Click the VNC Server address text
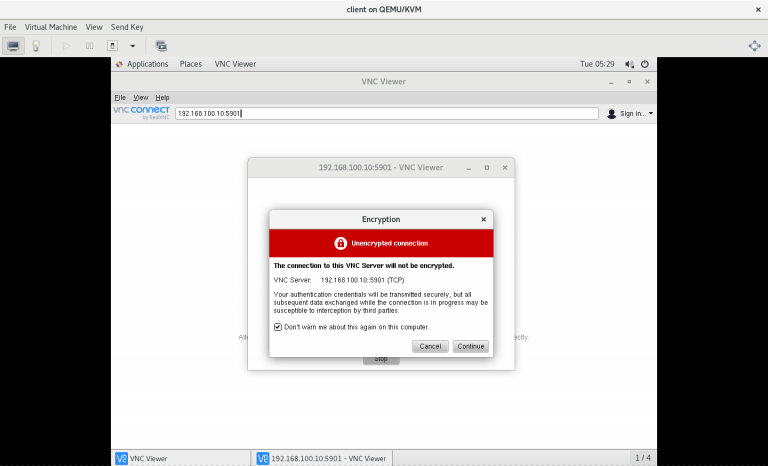768x466 pixels. [362, 280]
